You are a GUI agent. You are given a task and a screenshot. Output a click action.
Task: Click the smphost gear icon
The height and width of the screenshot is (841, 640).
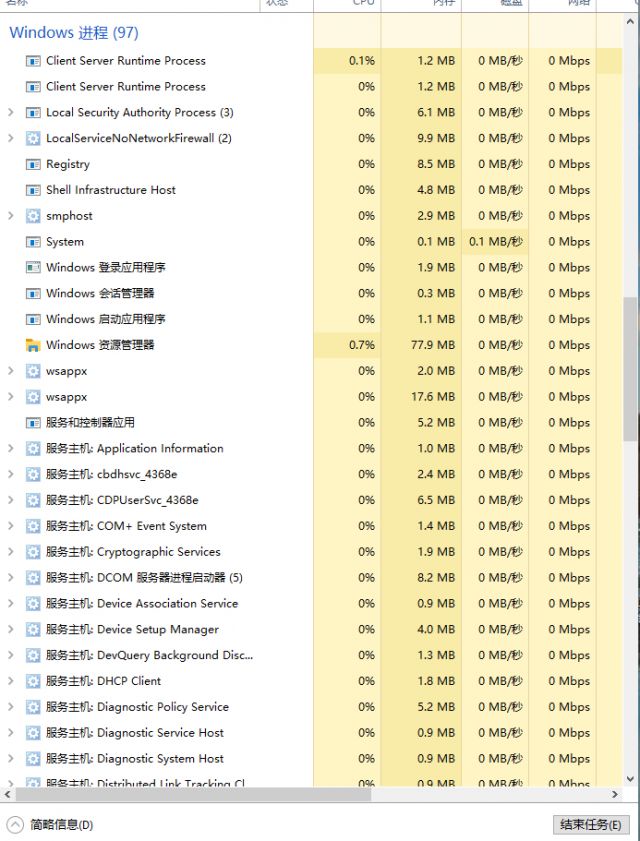(33, 216)
